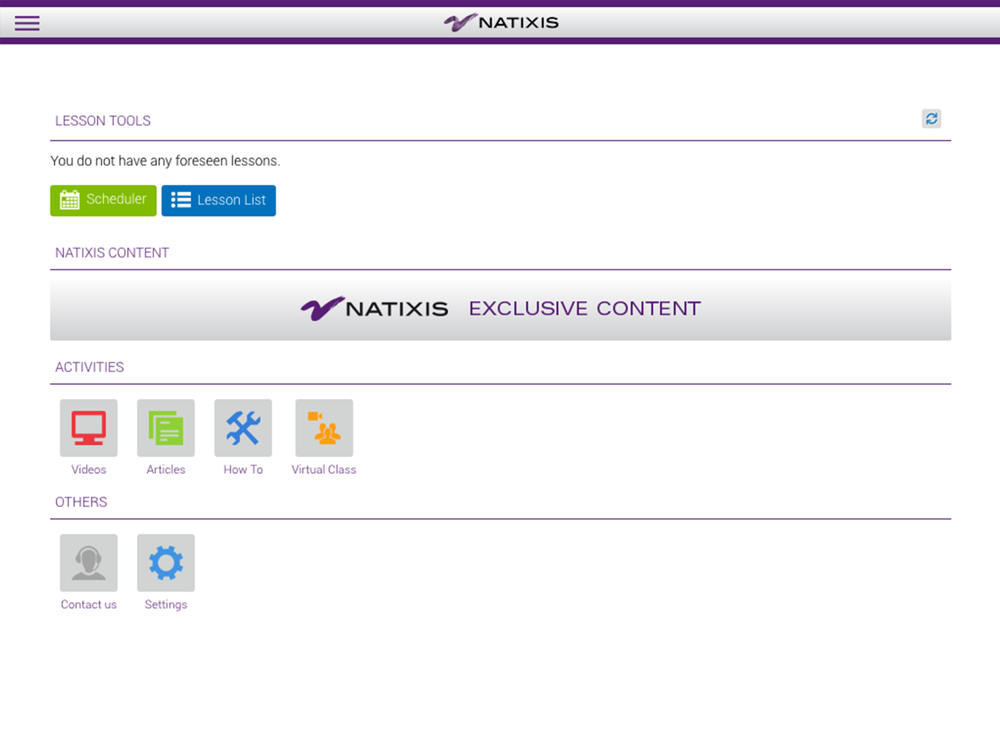Click the Natixis logo in the header

coord(501,23)
